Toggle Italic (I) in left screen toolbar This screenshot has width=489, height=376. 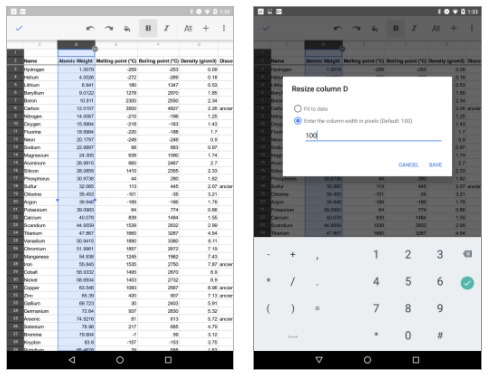coord(166,28)
